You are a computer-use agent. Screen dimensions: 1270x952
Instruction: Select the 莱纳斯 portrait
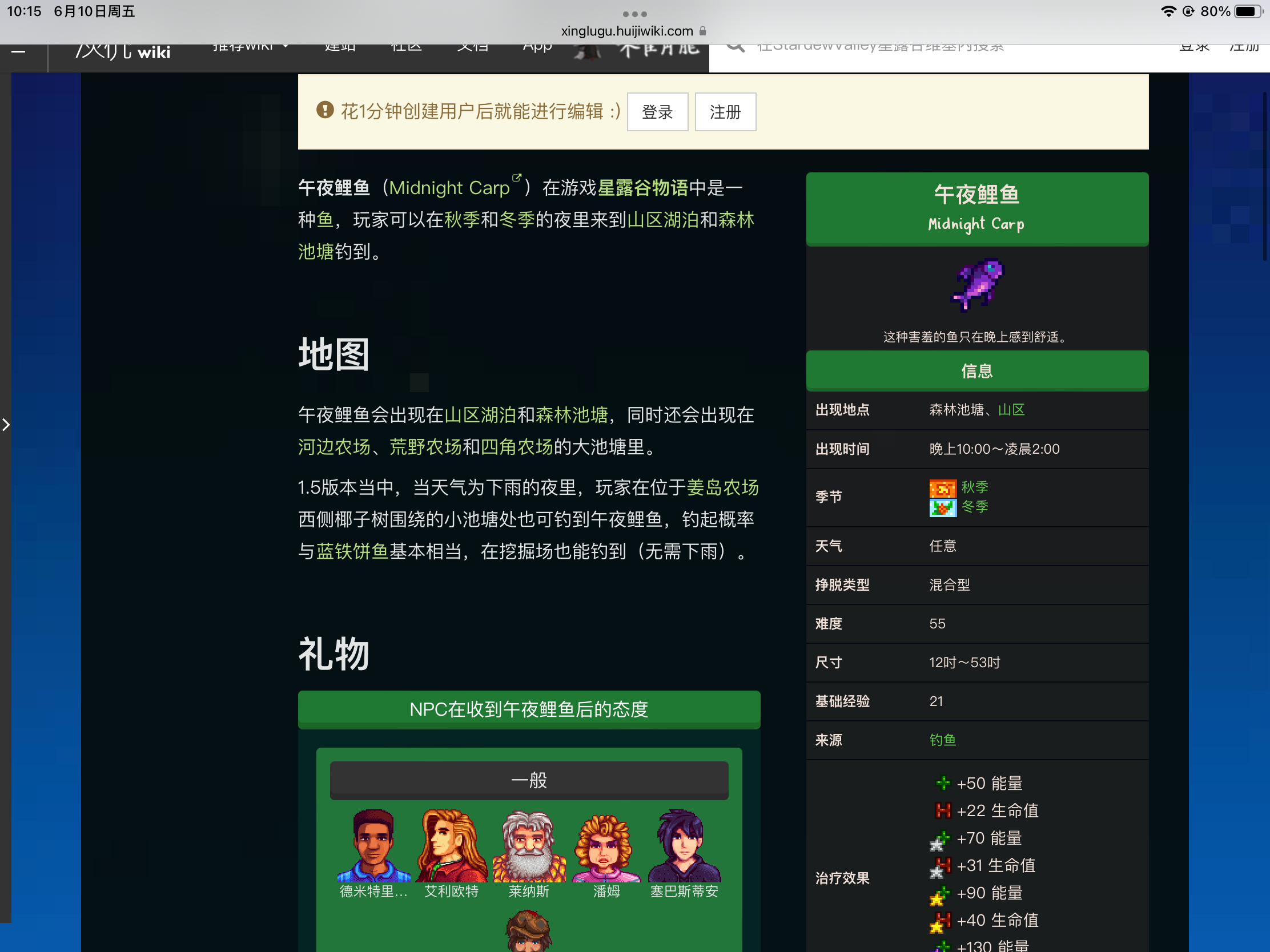coord(529,846)
